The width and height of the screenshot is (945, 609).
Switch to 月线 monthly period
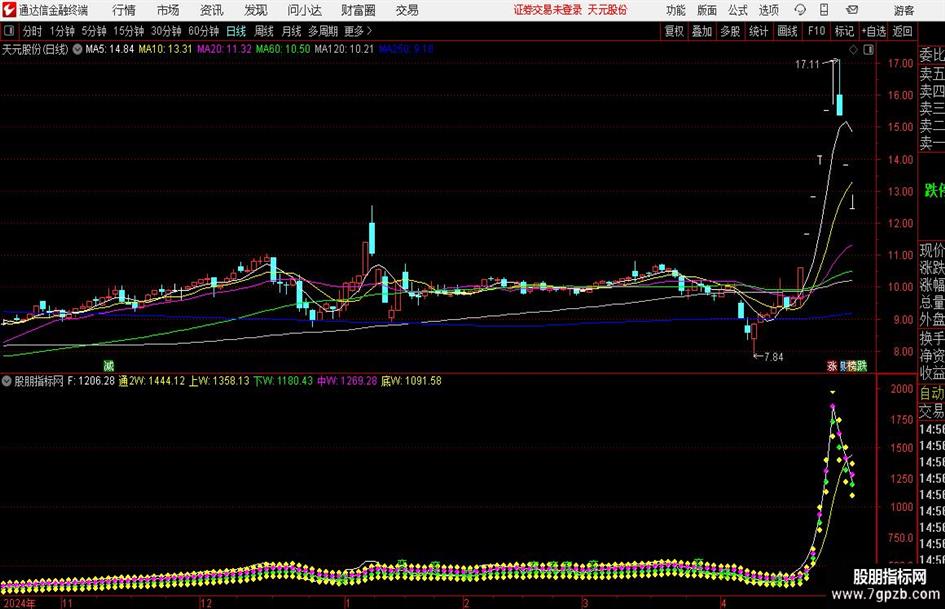tap(292, 31)
